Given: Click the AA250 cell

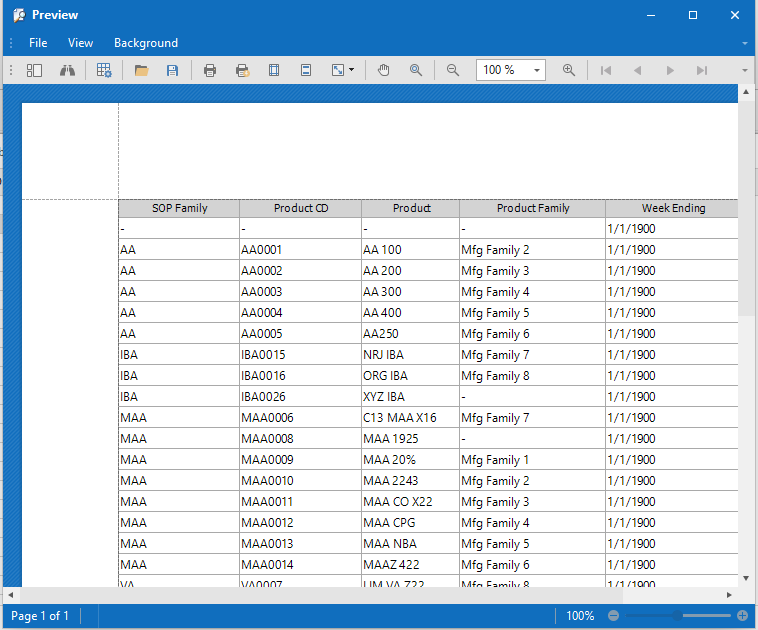Looking at the screenshot, I should pyautogui.click(x=410, y=334).
